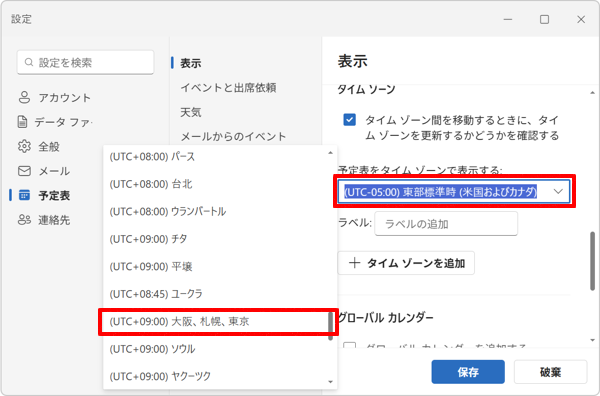The image size is (600, 396).
Task: Choose (UTC+09:00) 大阪、札幌、東京 option
Action: pyautogui.click(x=218, y=321)
